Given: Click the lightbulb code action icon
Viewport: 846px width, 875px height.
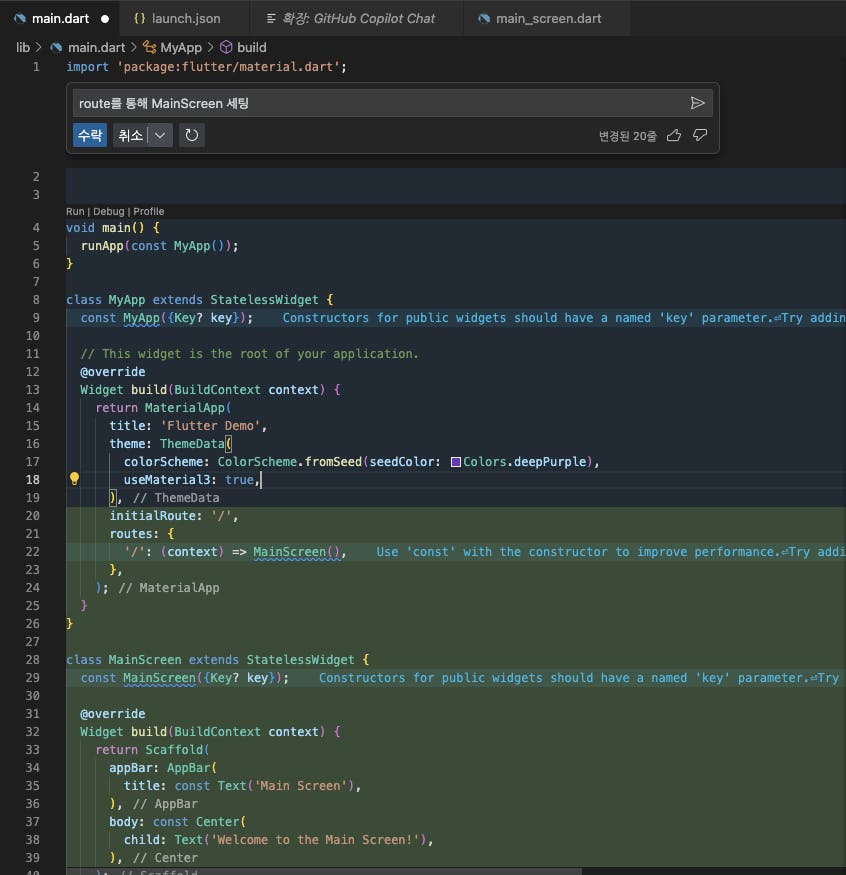Looking at the screenshot, I should 73,479.
